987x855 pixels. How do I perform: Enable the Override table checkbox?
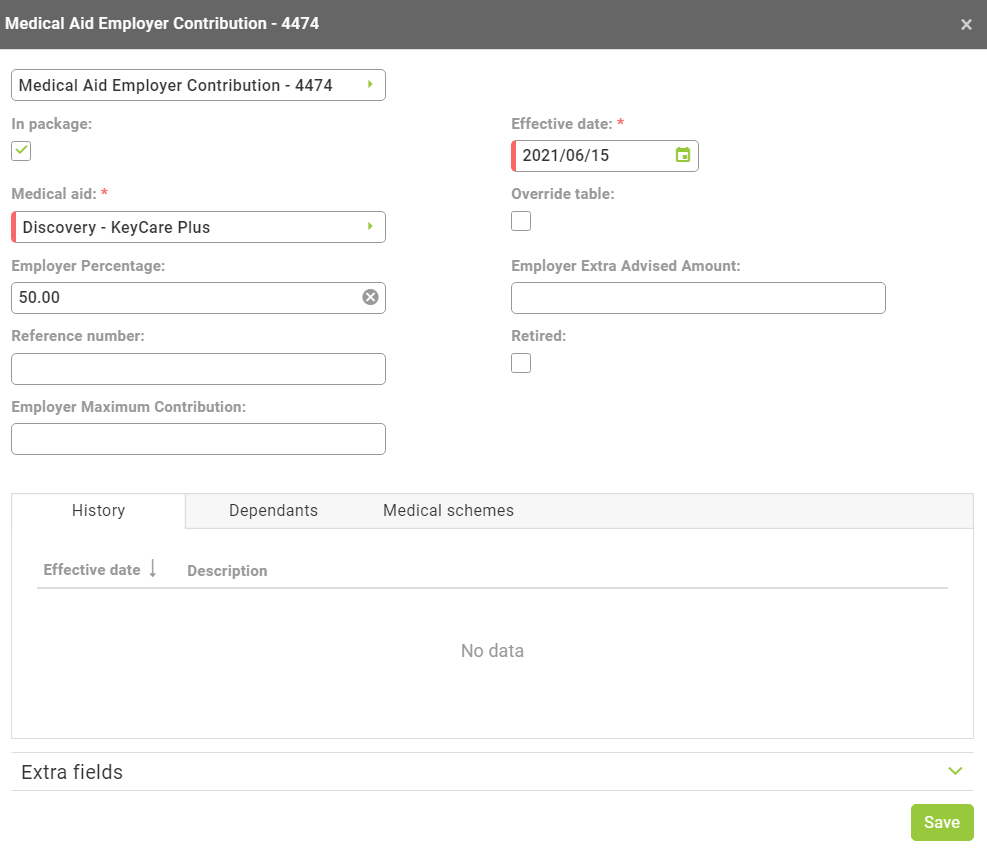click(x=521, y=221)
